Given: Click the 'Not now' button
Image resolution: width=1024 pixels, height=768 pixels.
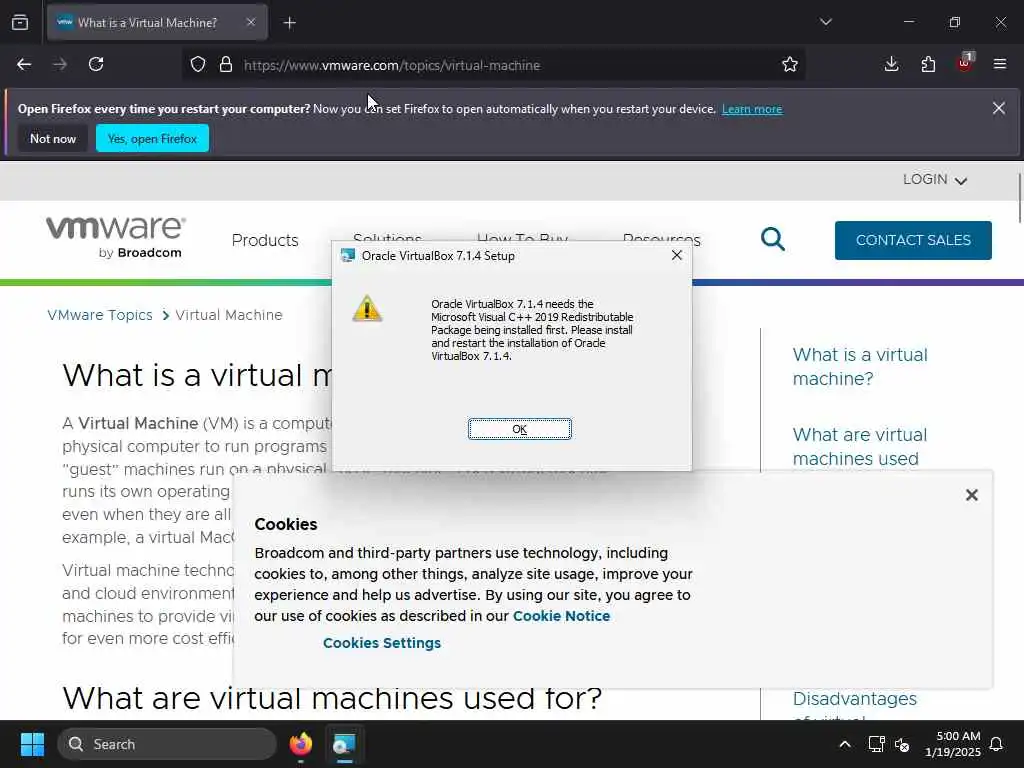Looking at the screenshot, I should pos(53,138).
